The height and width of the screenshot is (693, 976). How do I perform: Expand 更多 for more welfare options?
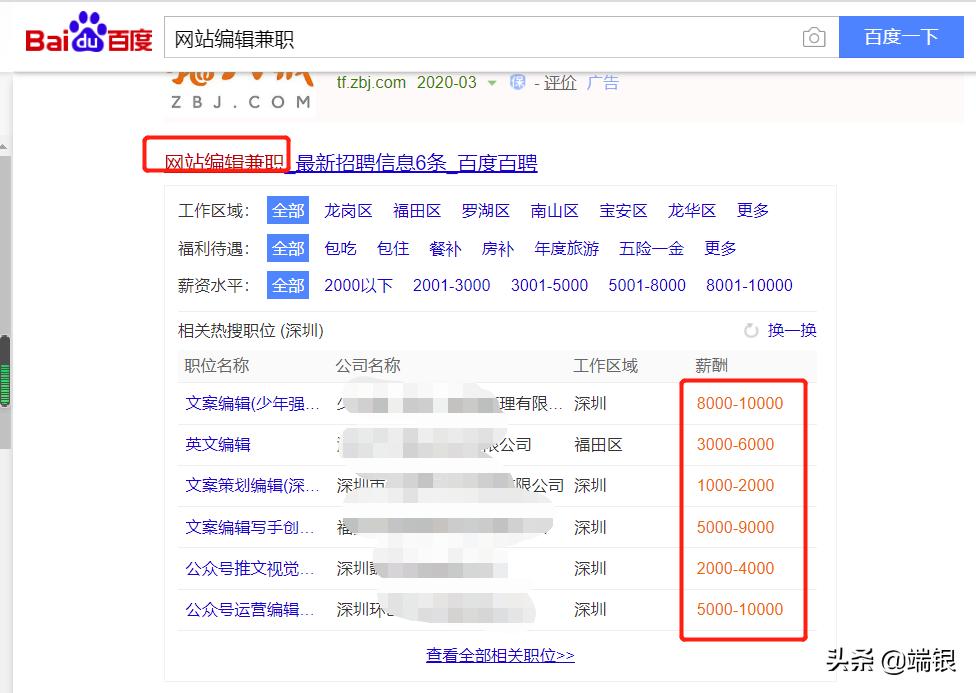(x=721, y=248)
